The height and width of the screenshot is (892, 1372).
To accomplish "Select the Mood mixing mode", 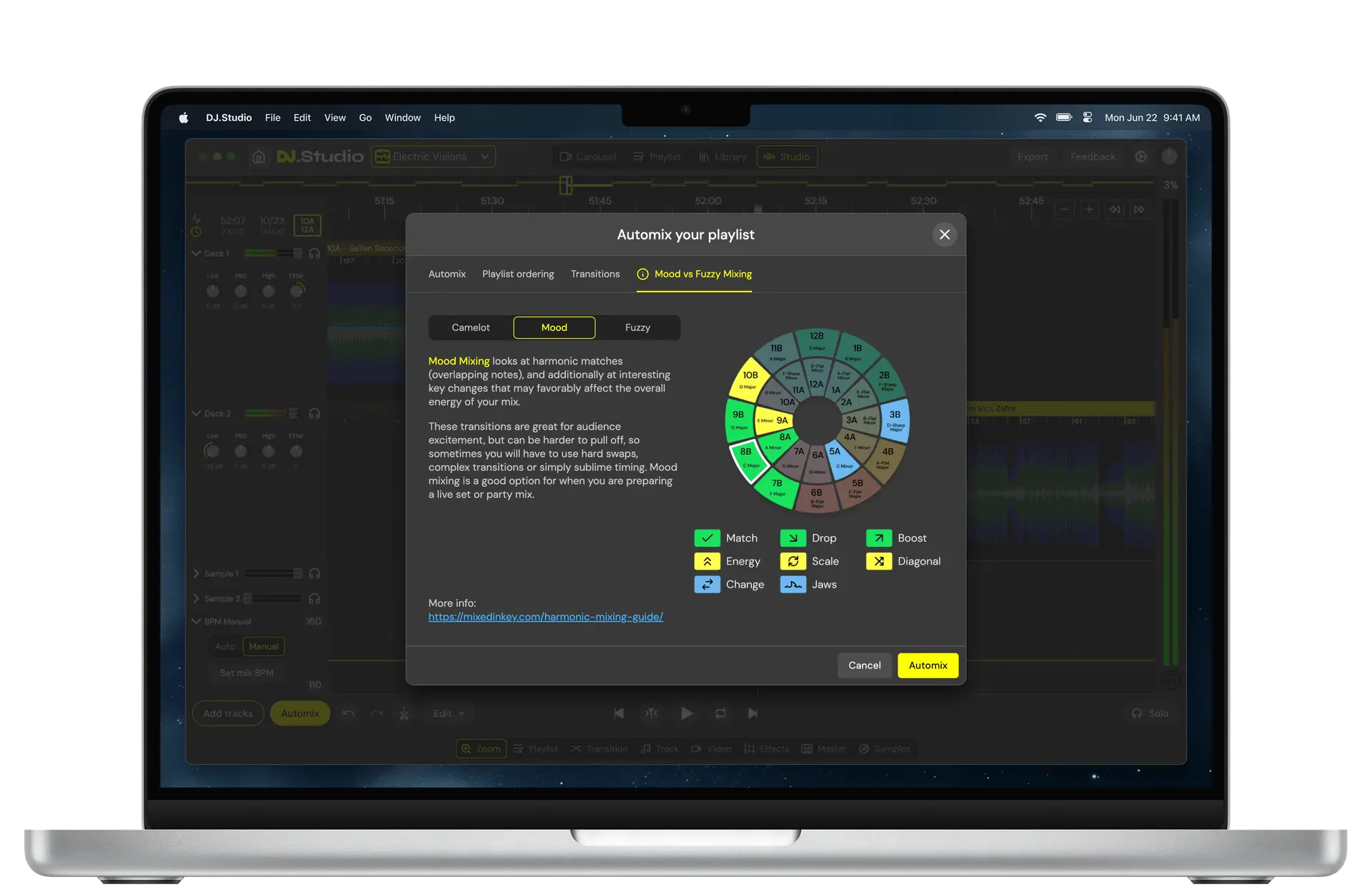I will point(555,328).
